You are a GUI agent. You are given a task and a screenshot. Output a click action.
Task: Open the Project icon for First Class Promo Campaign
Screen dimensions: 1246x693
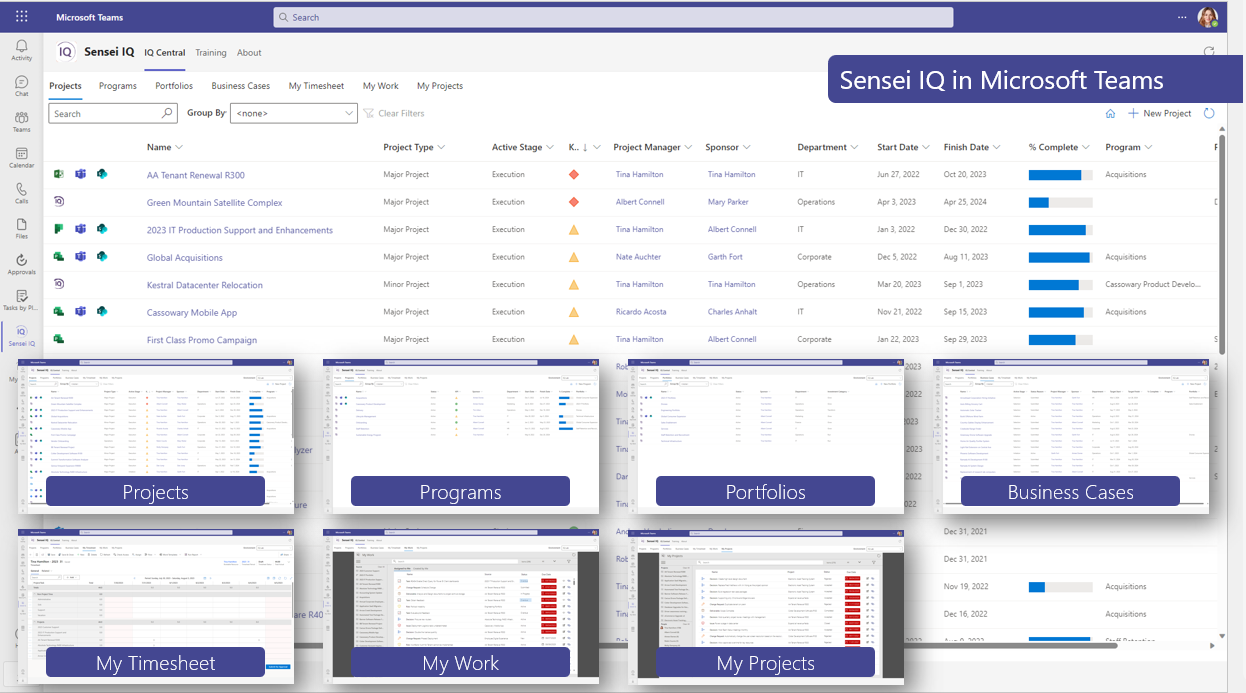pyautogui.click(x=59, y=339)
